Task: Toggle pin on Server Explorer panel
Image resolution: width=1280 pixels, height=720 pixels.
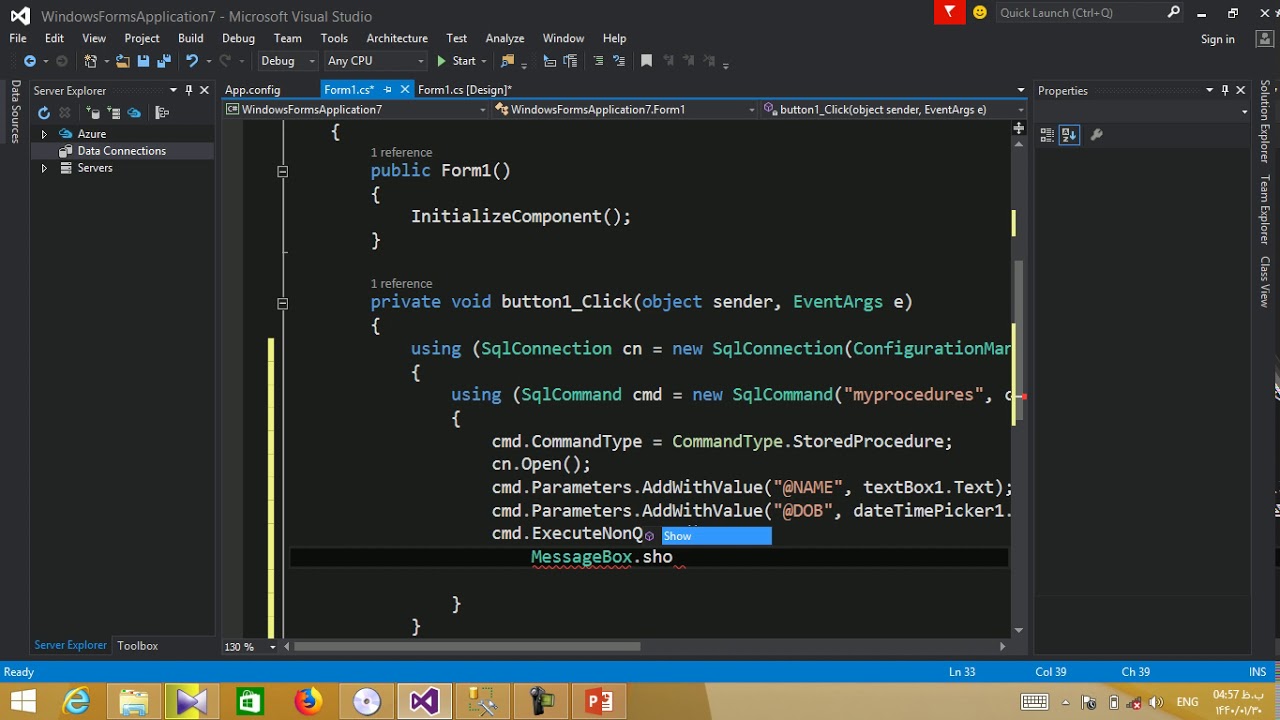Action: tap(188, 90)
